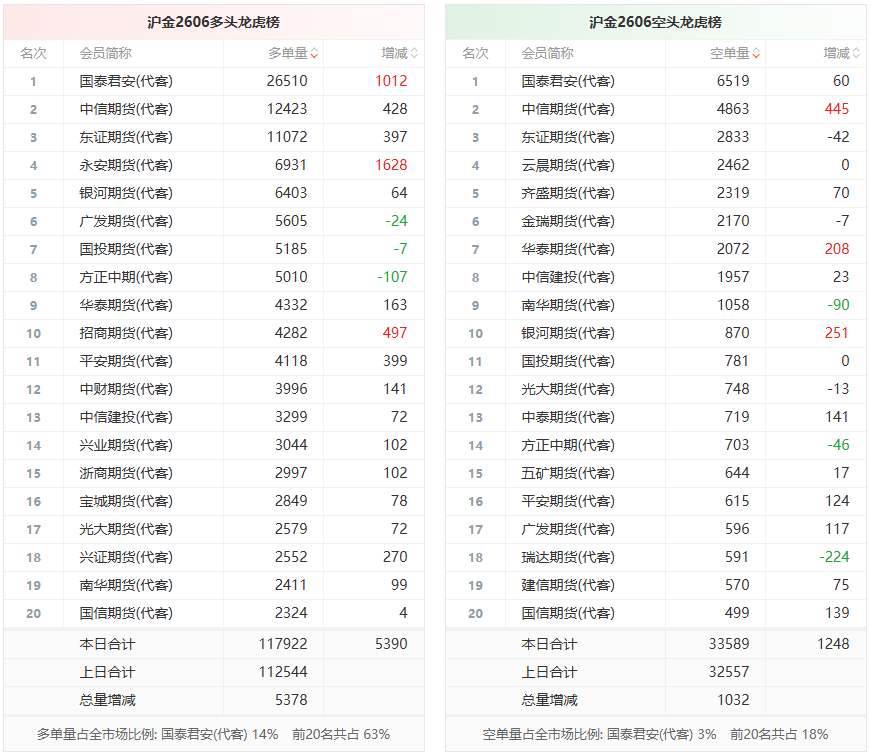The image size is (871, 755).
Task: Click short total change 1032
Action: (x=733, y=700)
